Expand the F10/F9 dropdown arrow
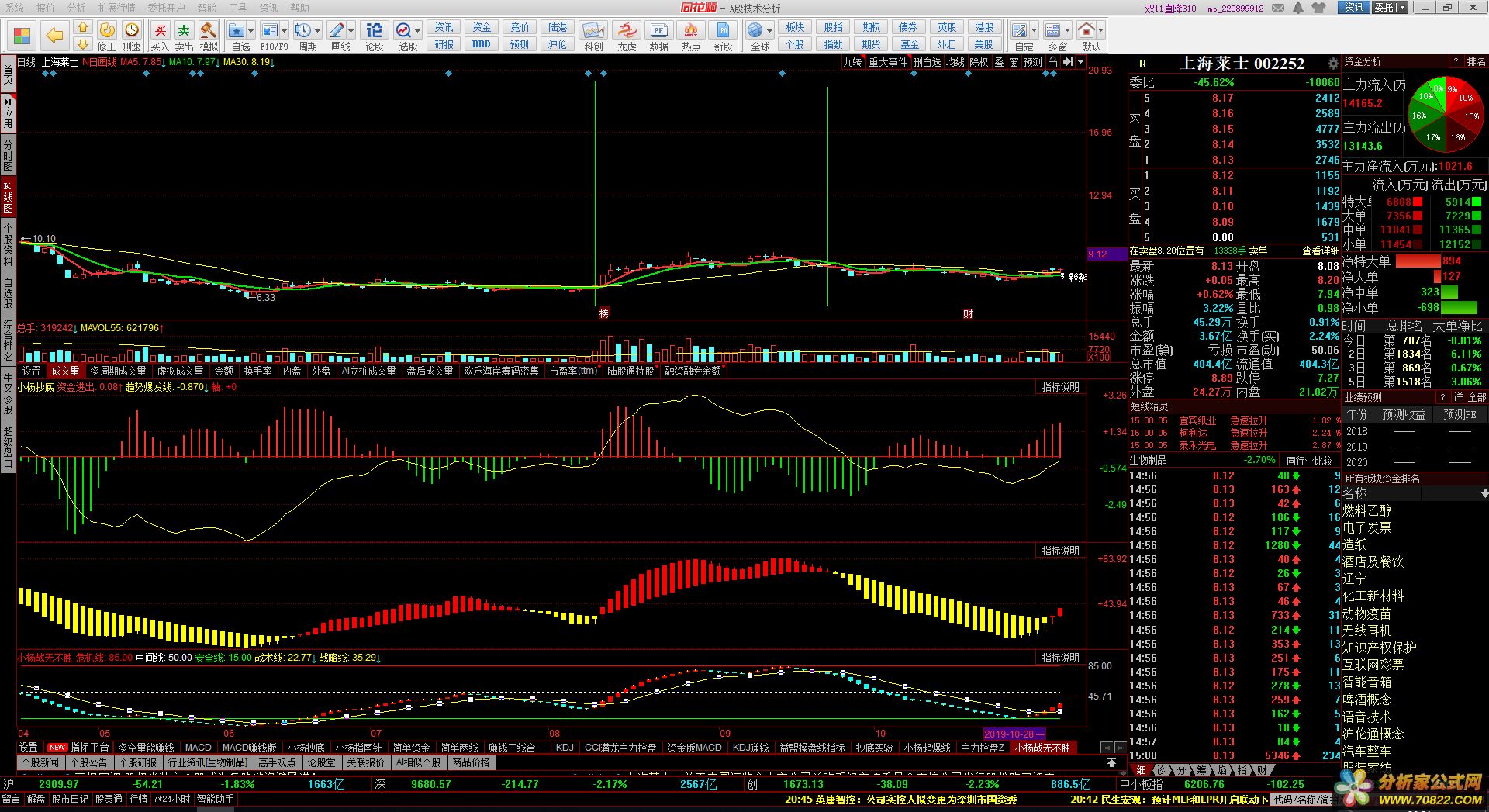 pos(284,31)
